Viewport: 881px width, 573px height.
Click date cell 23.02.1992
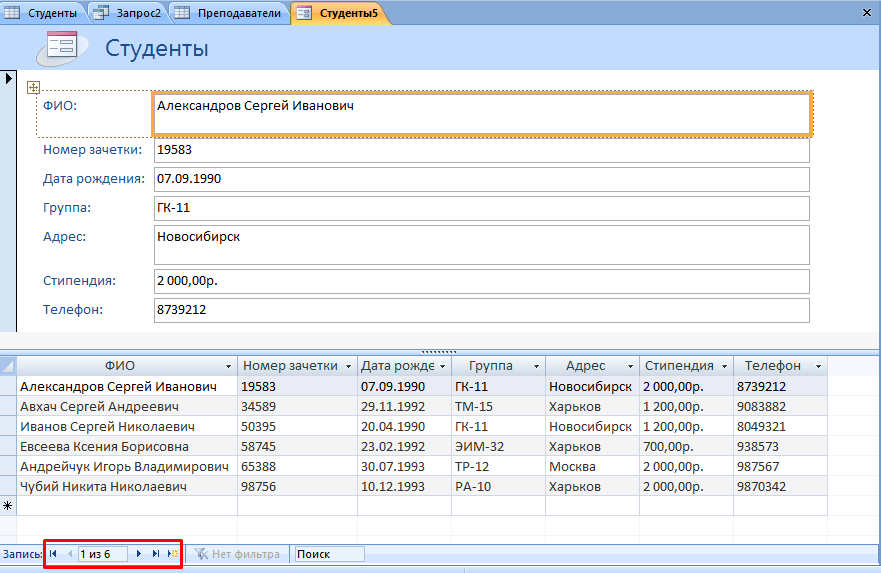coord(405,447)
